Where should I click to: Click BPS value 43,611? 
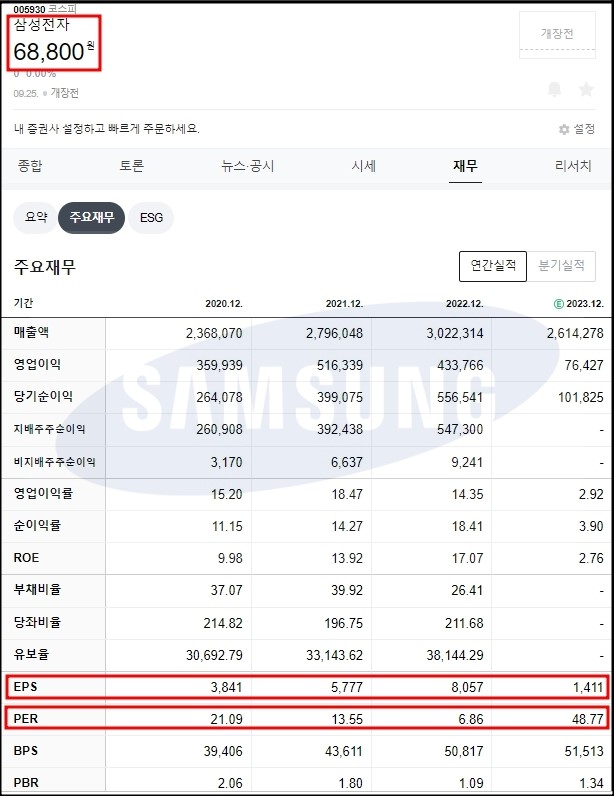(x=344, y=751)
